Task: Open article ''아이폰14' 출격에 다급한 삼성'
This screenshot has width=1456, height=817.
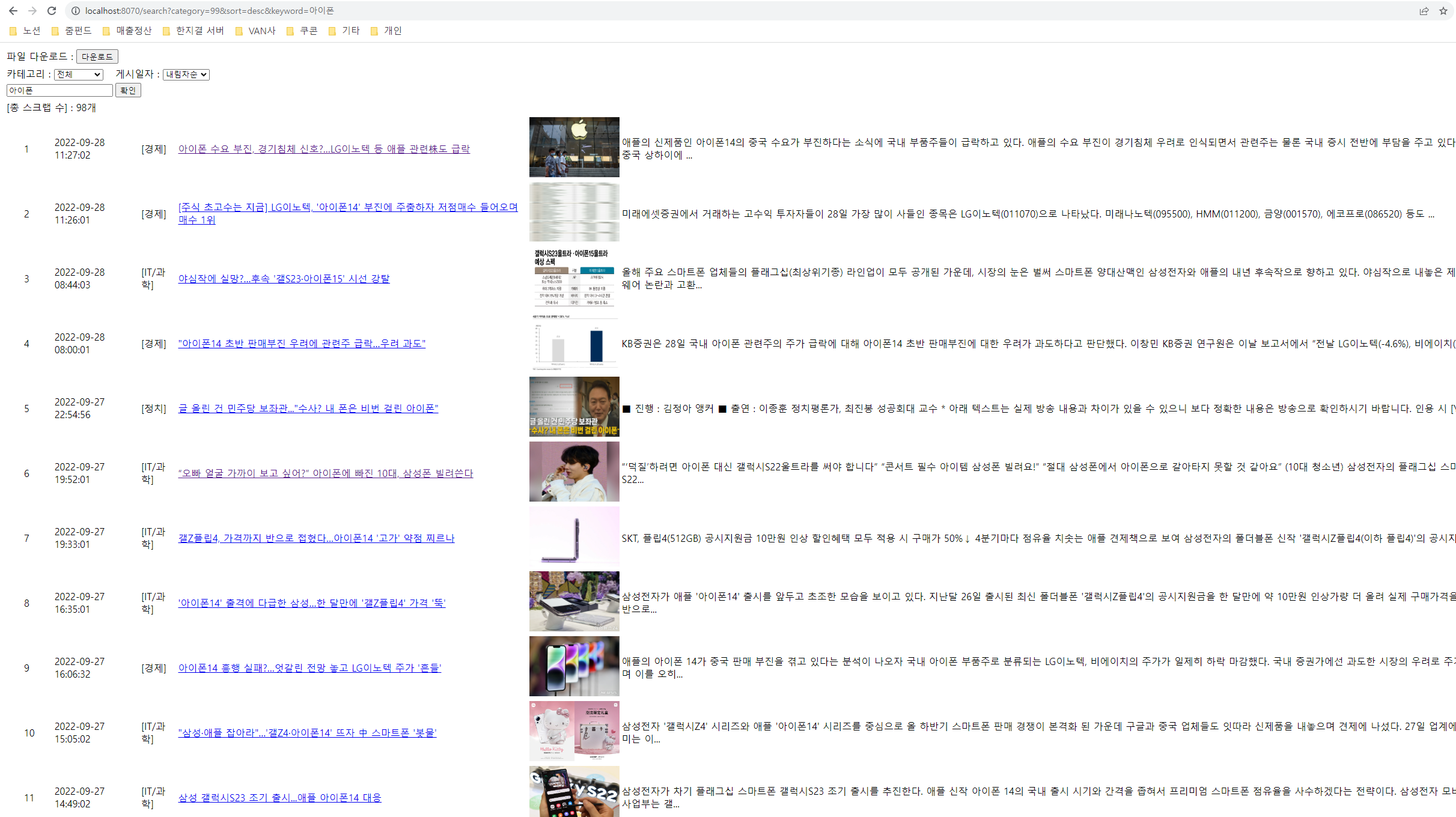Action: [312, 603]
